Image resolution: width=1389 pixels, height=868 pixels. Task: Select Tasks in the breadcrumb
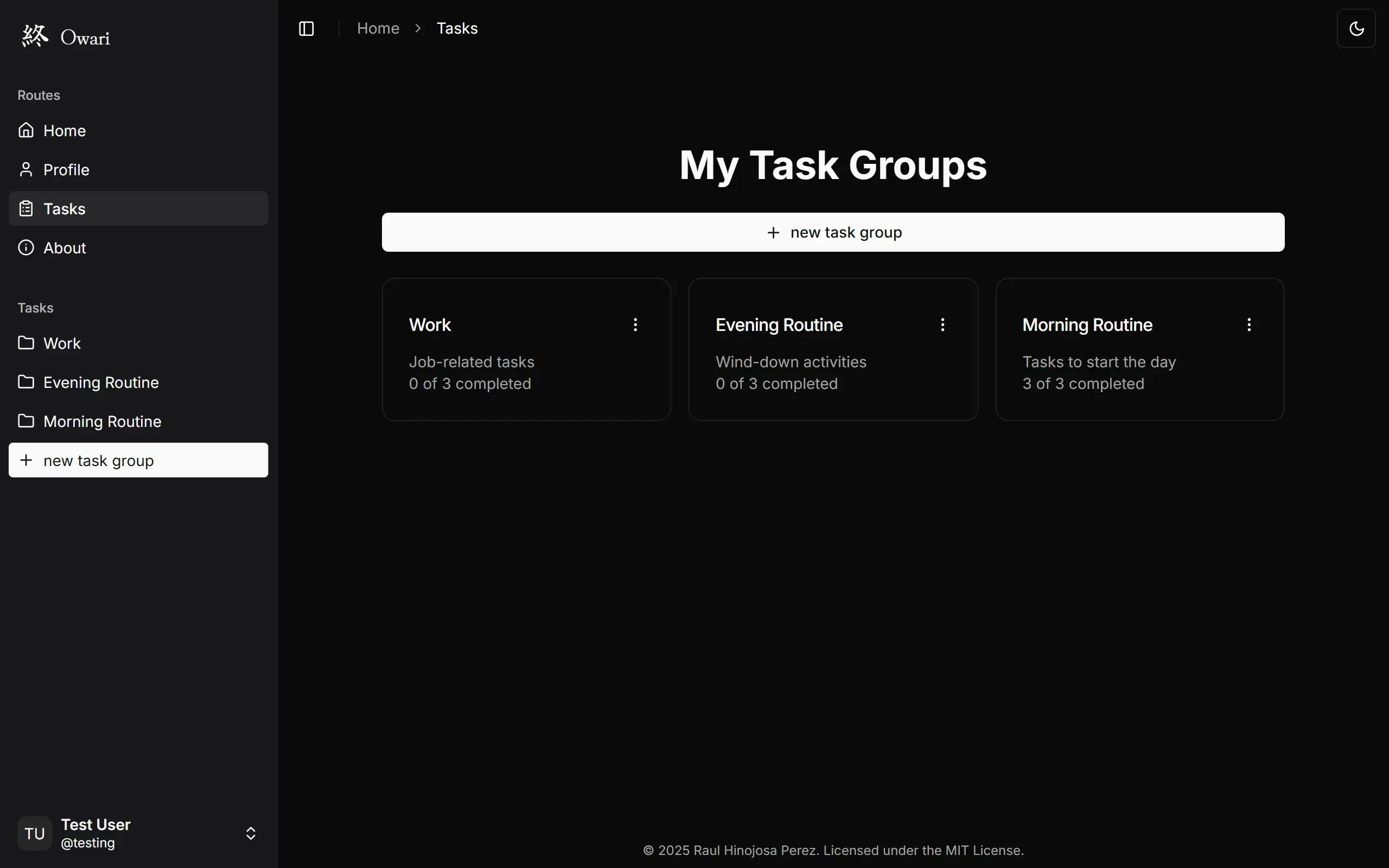click(x=457, y=28)
